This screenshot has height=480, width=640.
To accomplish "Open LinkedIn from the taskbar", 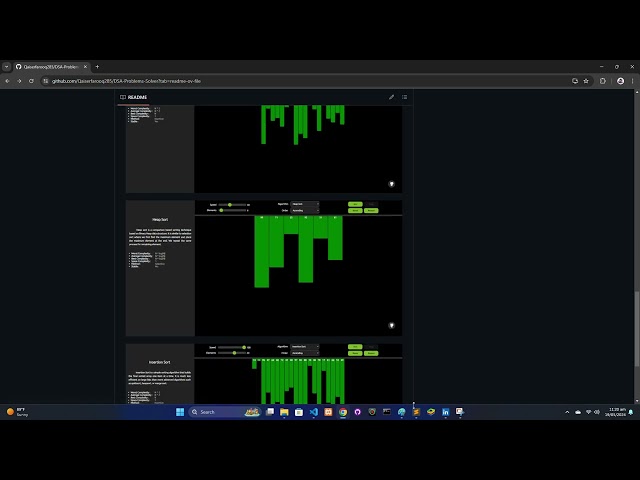I will 445,412.
